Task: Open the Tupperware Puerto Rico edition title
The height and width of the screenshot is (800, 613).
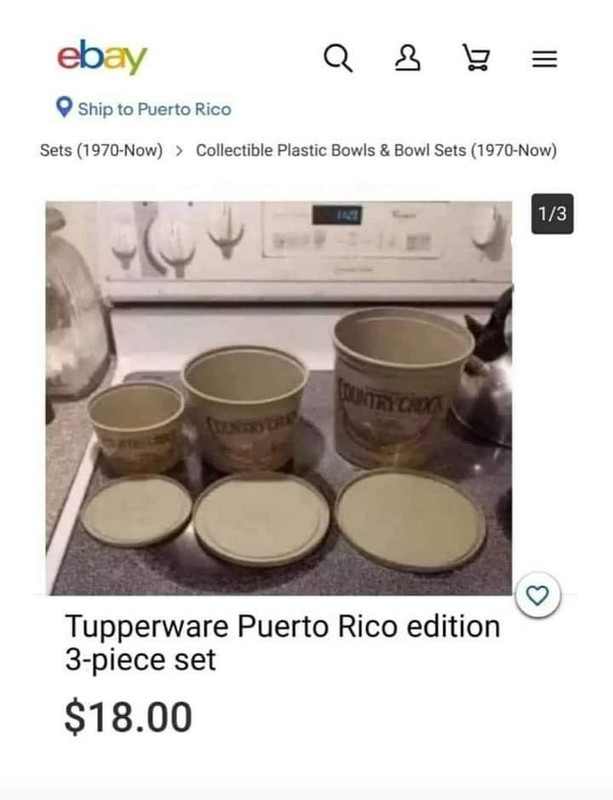Action: coord(282,643)
